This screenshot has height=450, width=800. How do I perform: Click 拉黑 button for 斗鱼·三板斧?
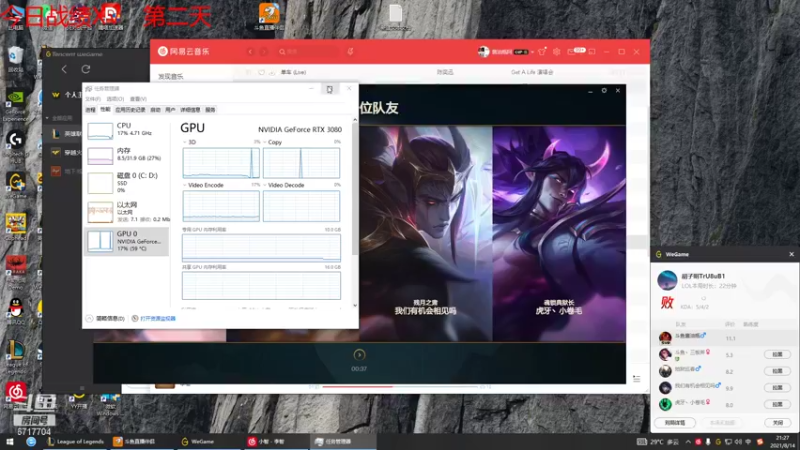(x=777, y=355)
